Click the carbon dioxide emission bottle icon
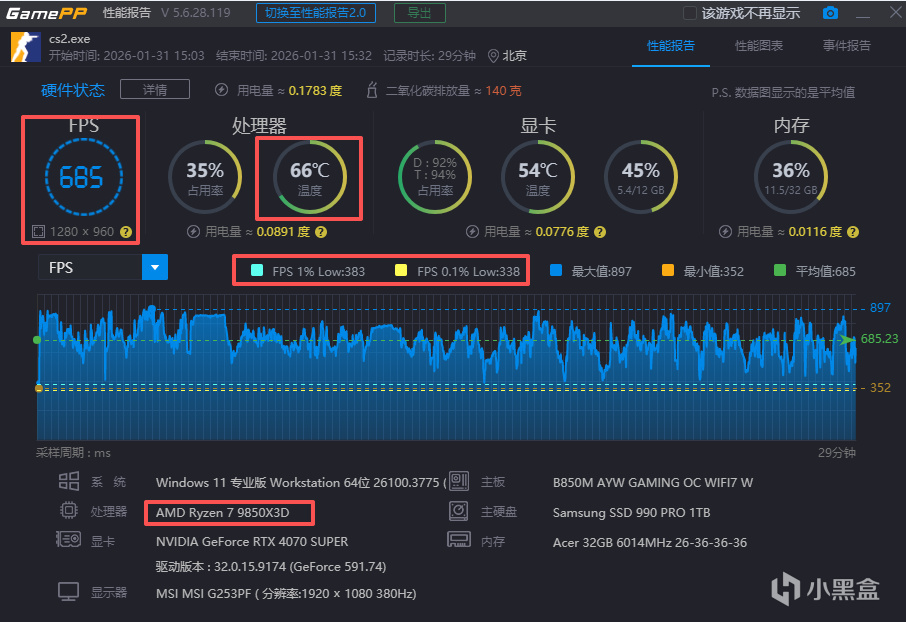Viewport: 906px width, 622px height. pyautogui.click(x=372, y=90)
